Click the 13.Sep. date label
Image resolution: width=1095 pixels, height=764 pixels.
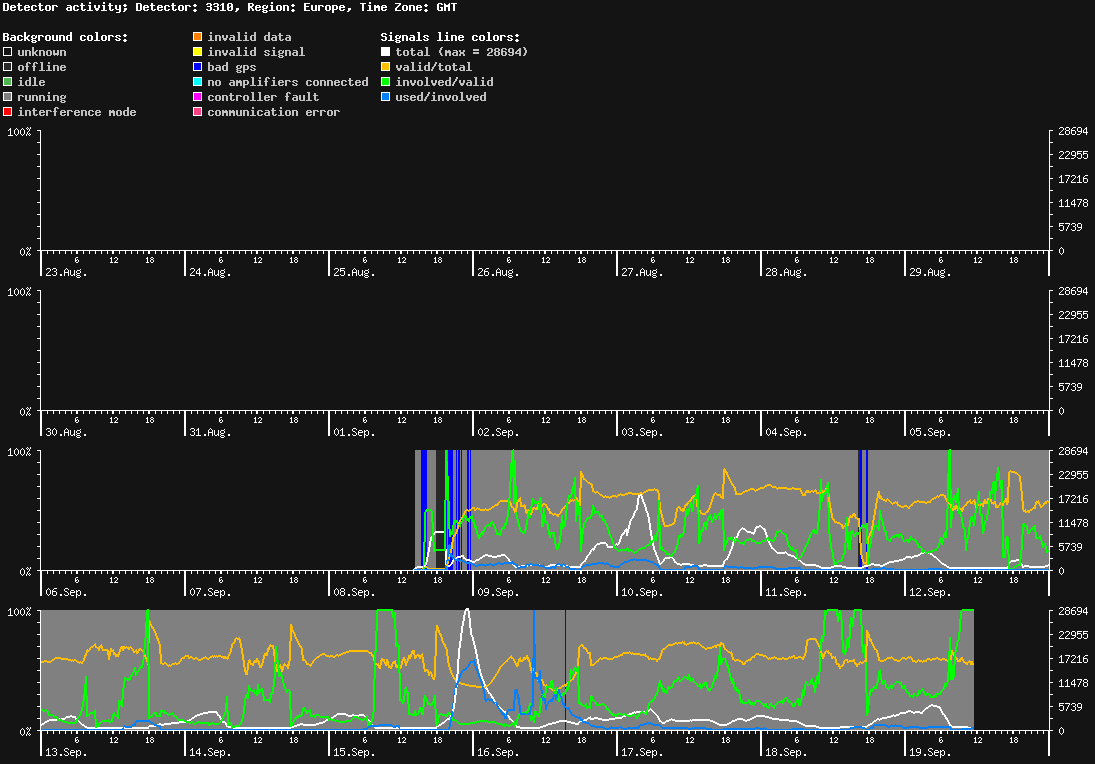coord(66,752)
